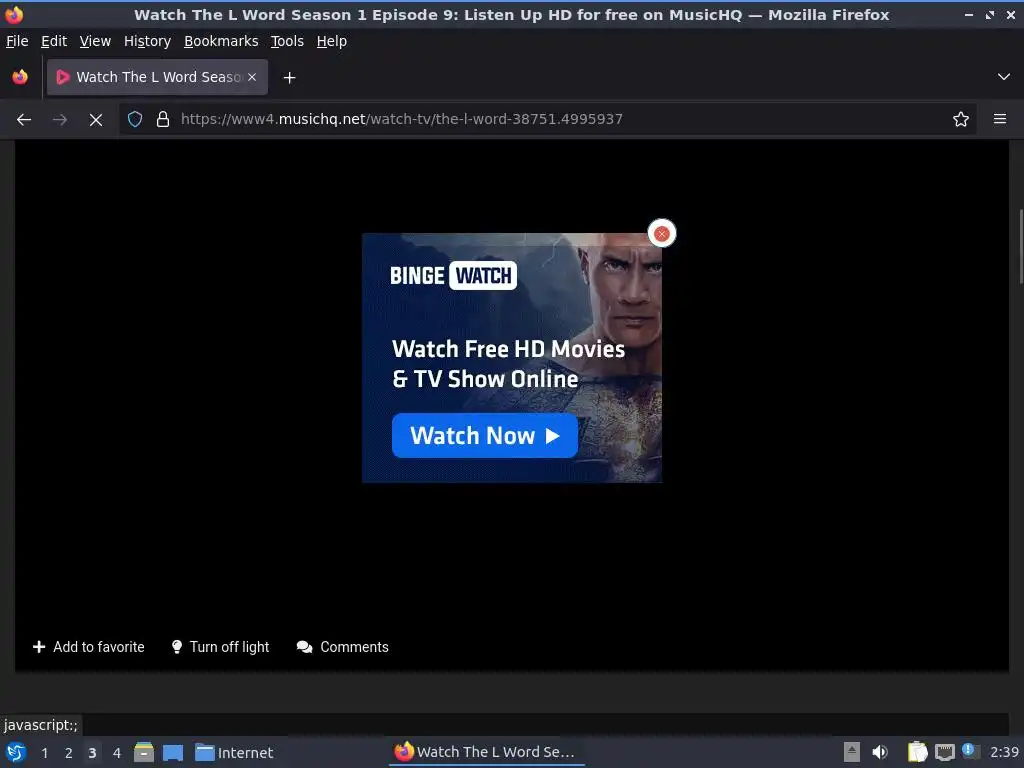
Task: Switch to workspace 4
Action: [117, 753]
